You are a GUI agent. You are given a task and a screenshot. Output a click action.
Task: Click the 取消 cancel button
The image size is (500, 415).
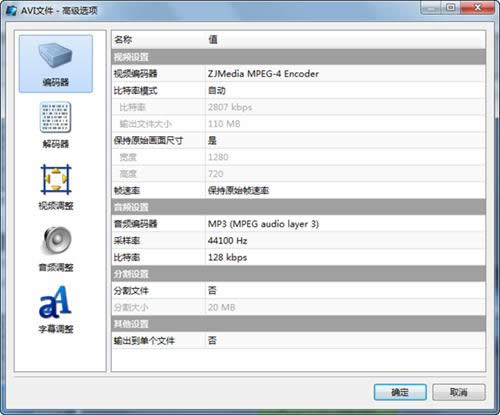click(x=459, y=392)
